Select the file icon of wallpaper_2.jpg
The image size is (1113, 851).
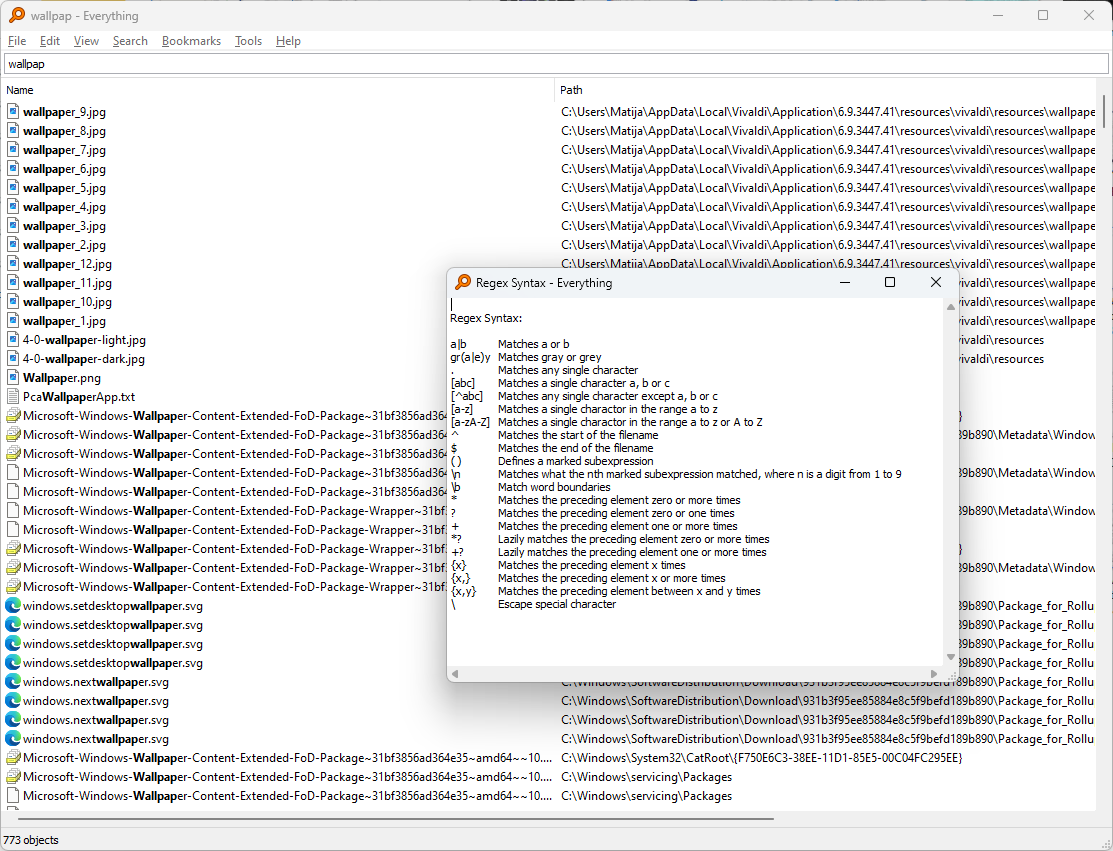[x=13, y=245]
